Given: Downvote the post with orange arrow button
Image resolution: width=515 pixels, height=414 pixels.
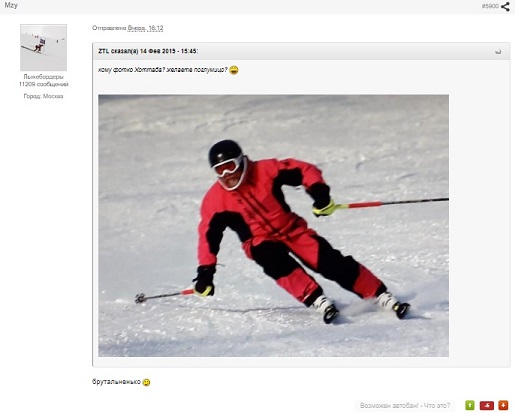Looking at the screenshot, I should [x=503, y=405].
